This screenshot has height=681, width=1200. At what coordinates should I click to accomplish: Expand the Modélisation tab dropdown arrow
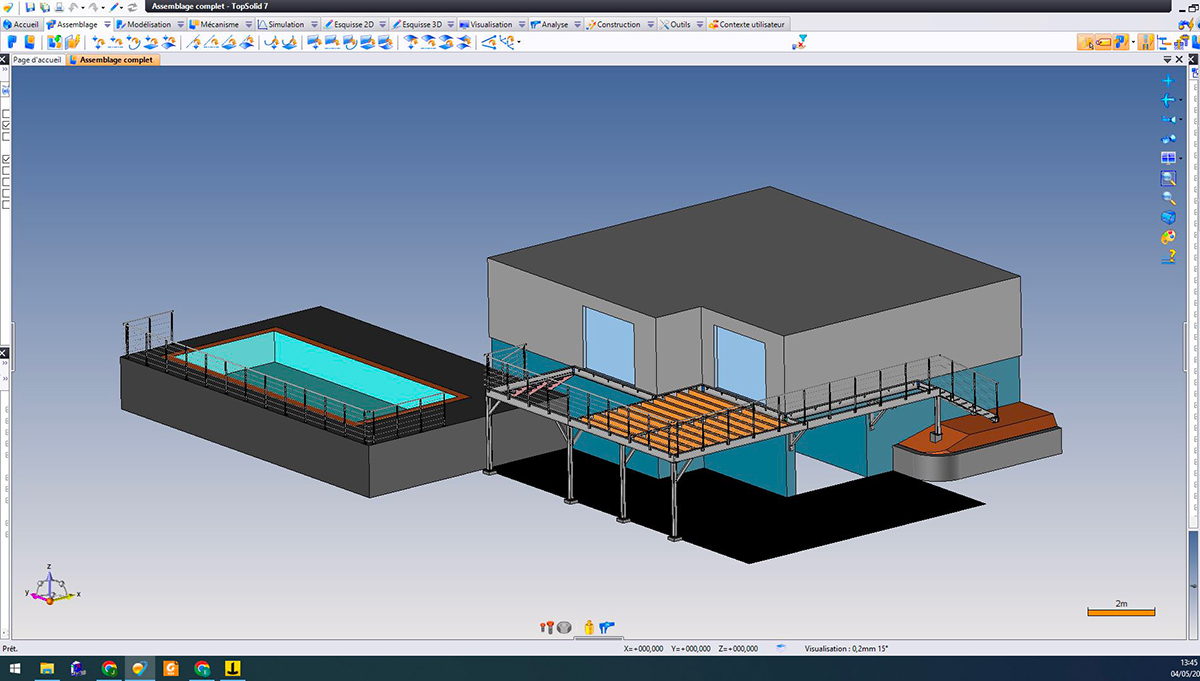[180, 24]
